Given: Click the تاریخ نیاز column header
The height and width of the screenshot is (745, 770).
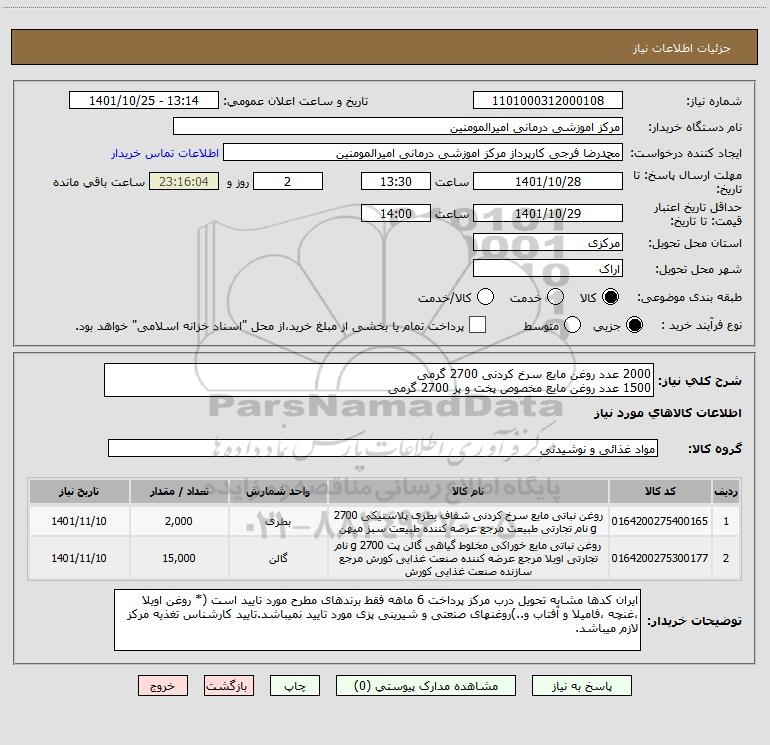Looking at the screenshot, I should [79, 492].
